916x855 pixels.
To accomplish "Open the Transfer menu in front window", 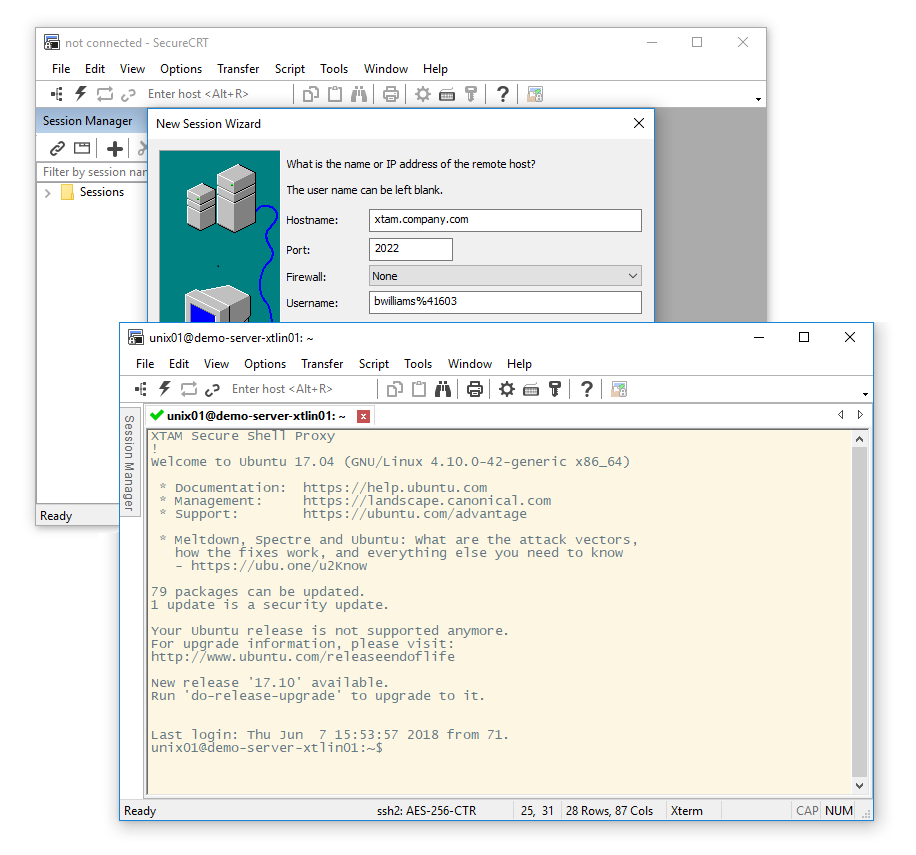I will click(x=322, y=364).
